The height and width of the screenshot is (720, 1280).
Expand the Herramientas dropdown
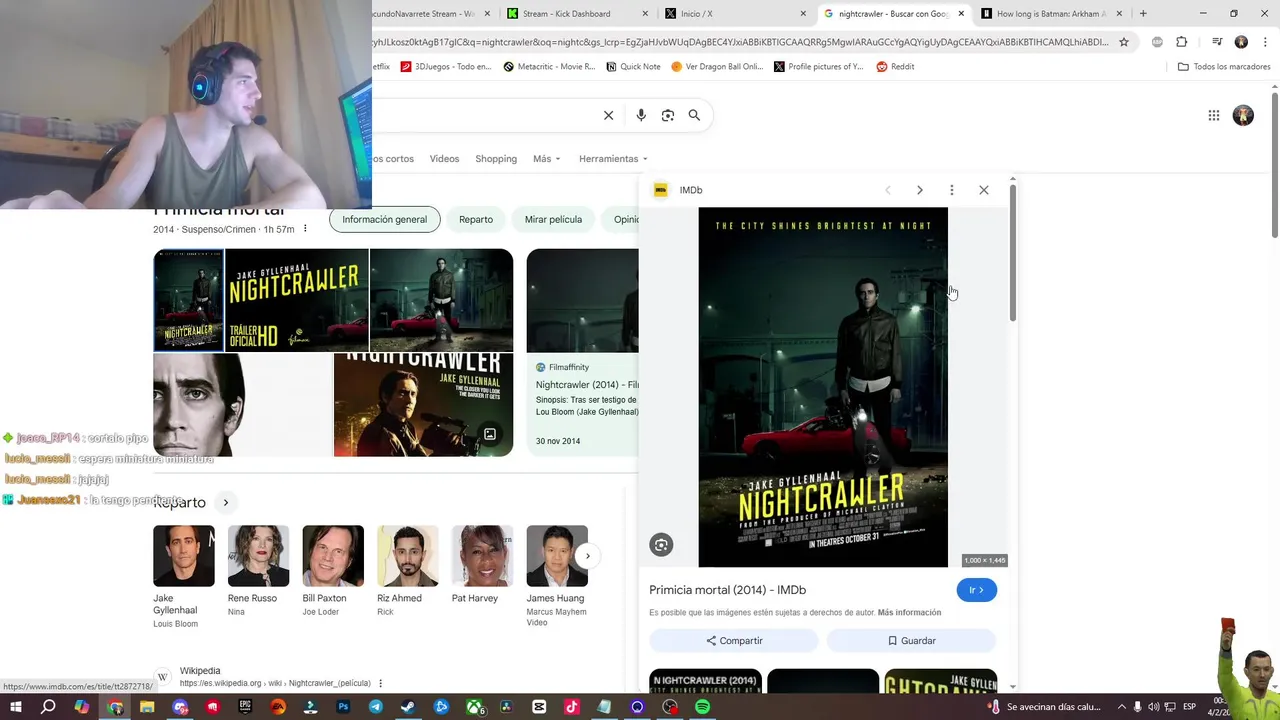pos(613,159)
